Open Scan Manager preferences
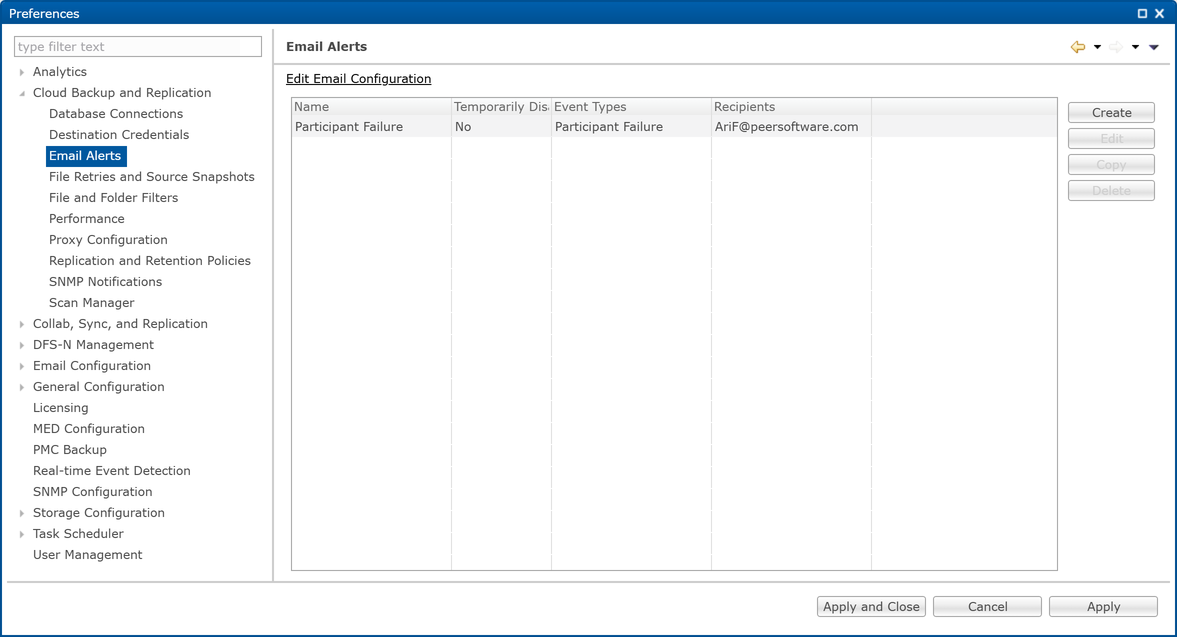 tap(92, 303)
